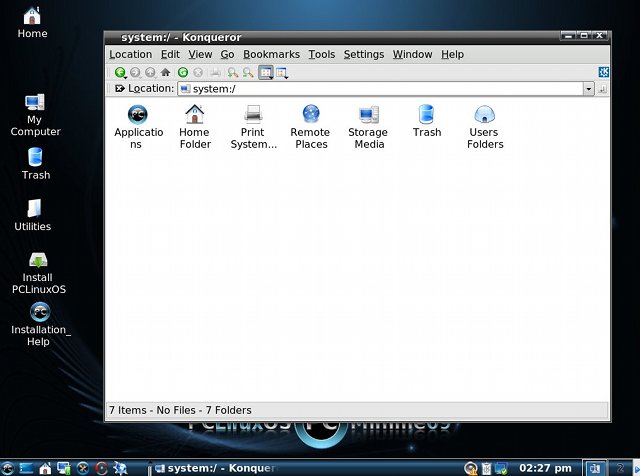This screenshot has width=640, height=476.
Task: Click the blue star panel launcher icon
Action: point(120,468)
